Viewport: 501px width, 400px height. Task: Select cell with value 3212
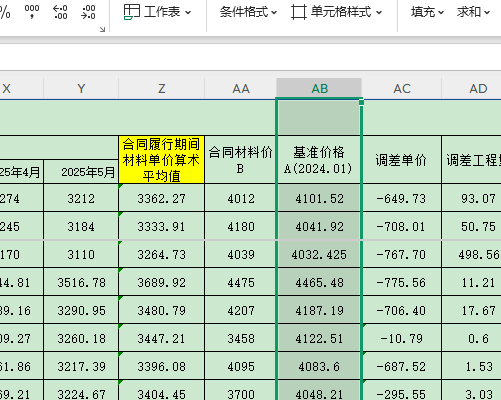tap(81, 198)
